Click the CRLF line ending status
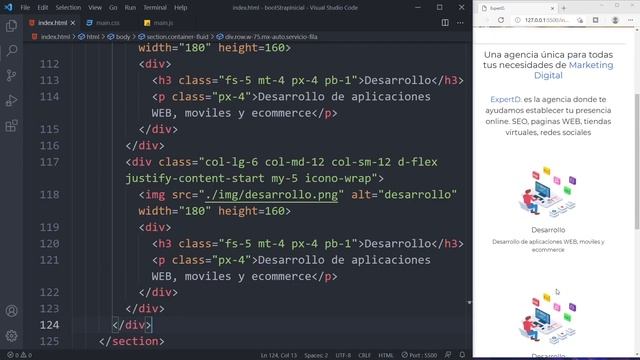Image resolution: width=640 pixels, height=360 pixels. 364,355
